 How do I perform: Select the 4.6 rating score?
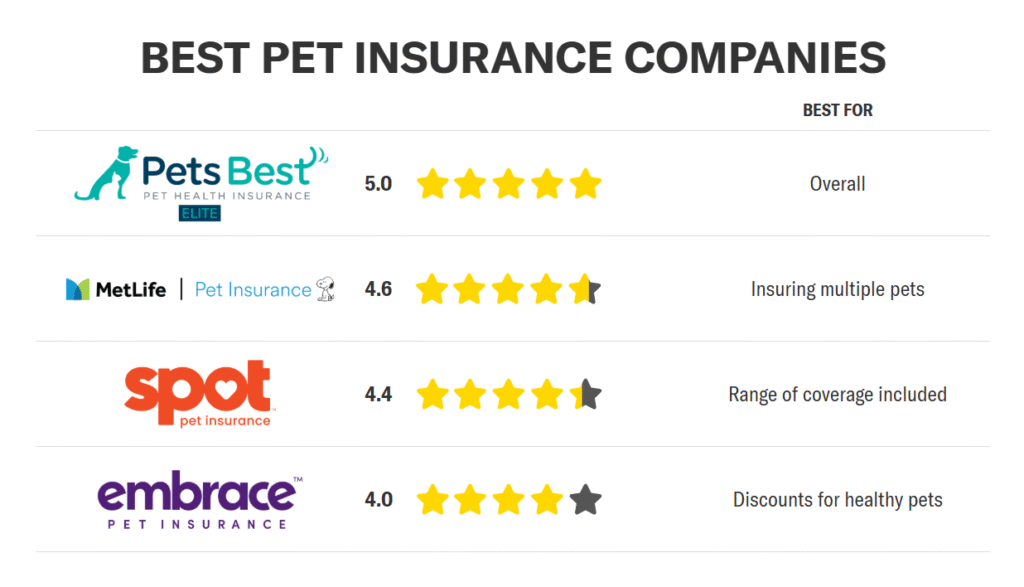click(378, 289)
